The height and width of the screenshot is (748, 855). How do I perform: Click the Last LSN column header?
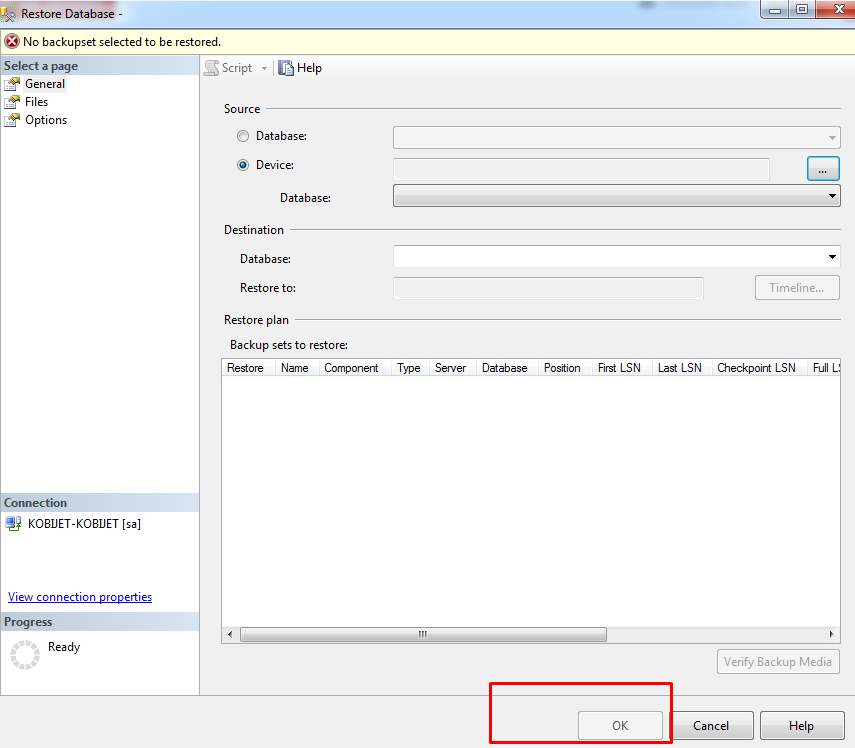(680, 368)
